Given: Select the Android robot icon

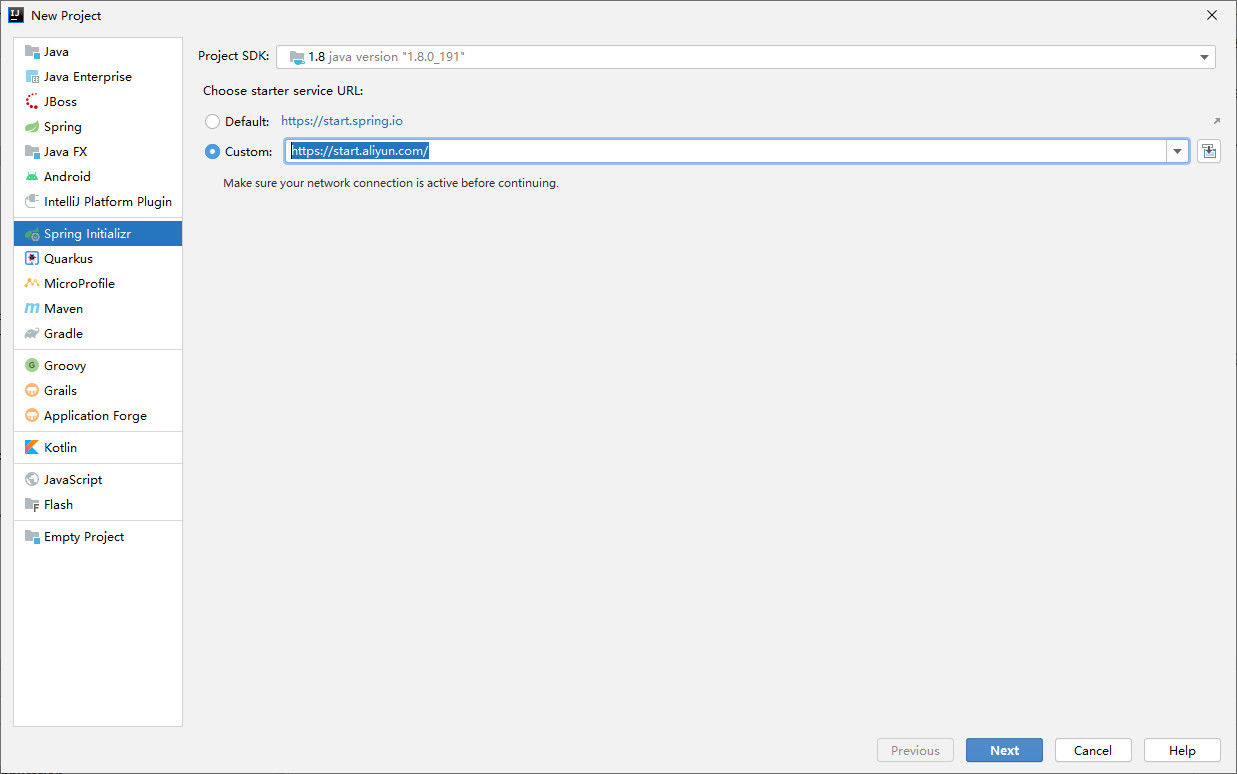Looking at the screenshot, I should (32, 177).
